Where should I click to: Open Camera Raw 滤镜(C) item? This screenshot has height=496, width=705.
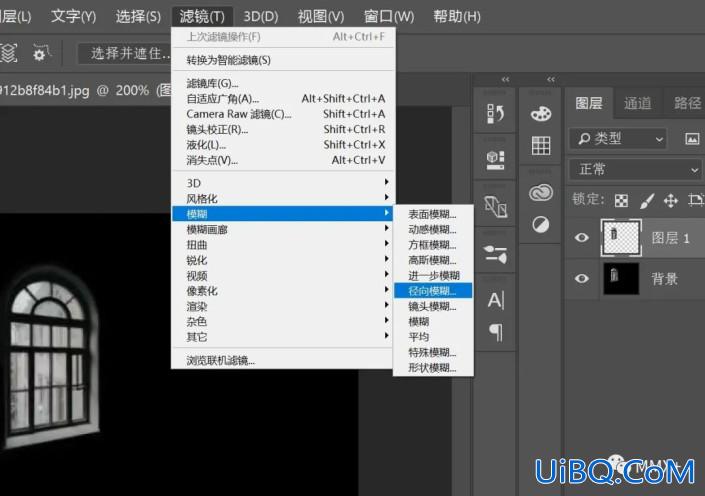coord(282,114)
